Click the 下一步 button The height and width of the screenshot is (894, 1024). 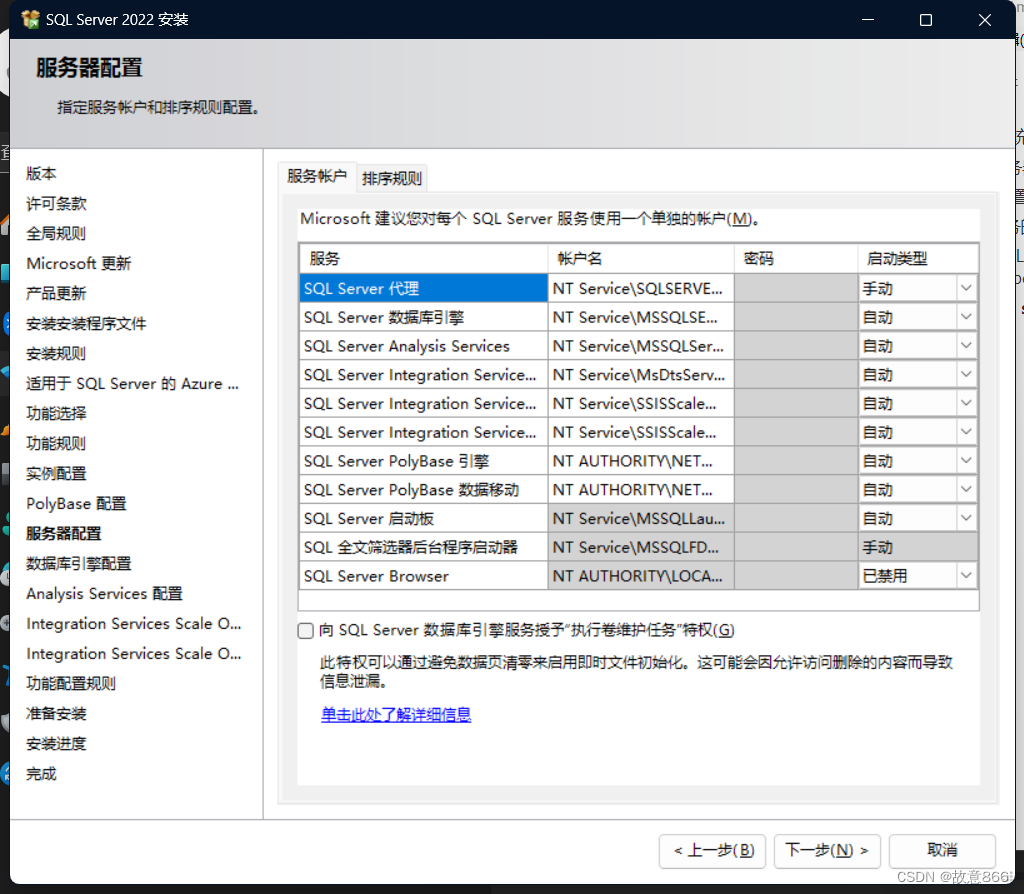pos(827,851)
